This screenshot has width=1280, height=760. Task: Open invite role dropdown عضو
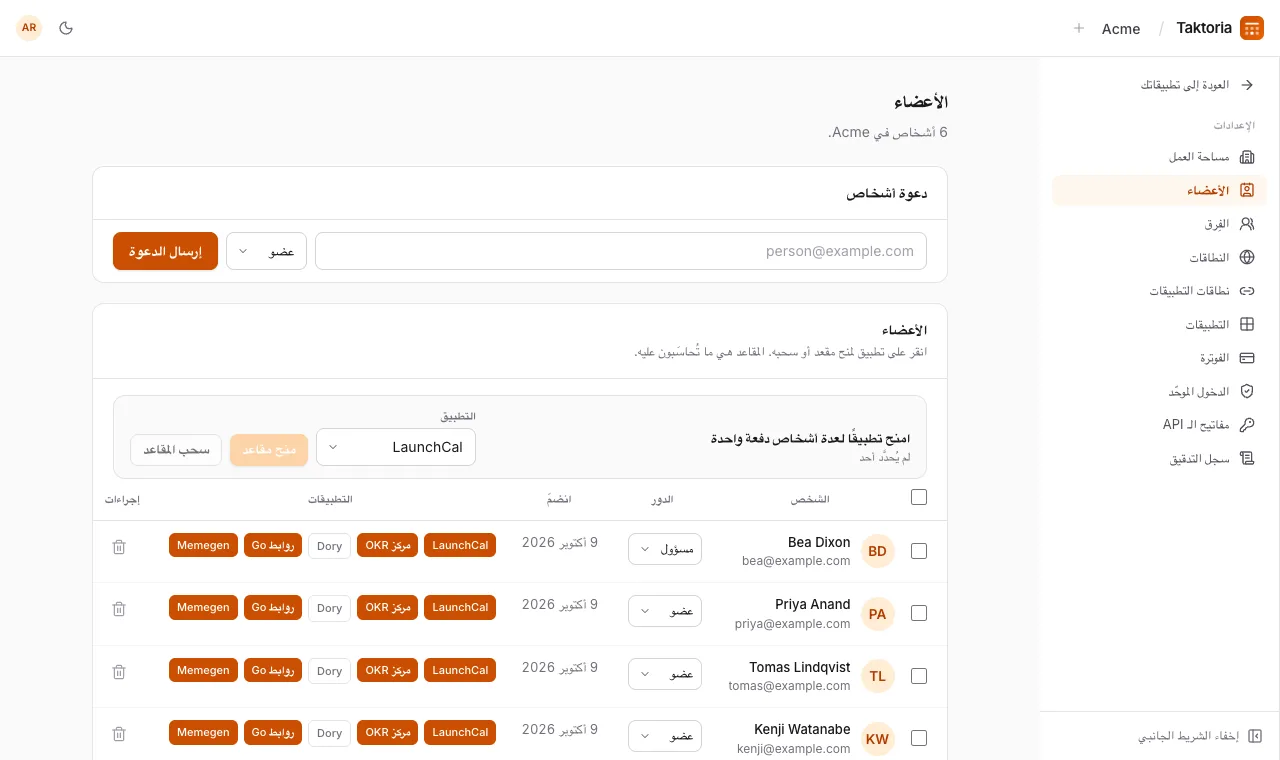266,251
